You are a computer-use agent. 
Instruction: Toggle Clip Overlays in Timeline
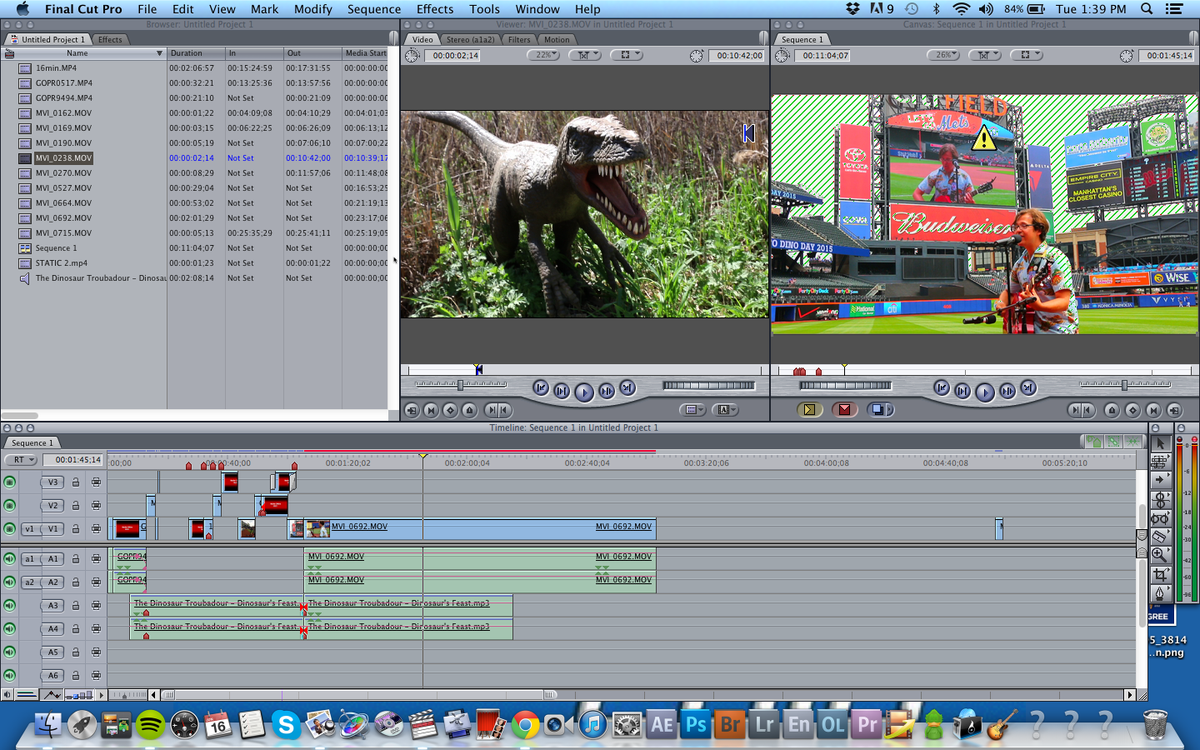pos(52,694)
